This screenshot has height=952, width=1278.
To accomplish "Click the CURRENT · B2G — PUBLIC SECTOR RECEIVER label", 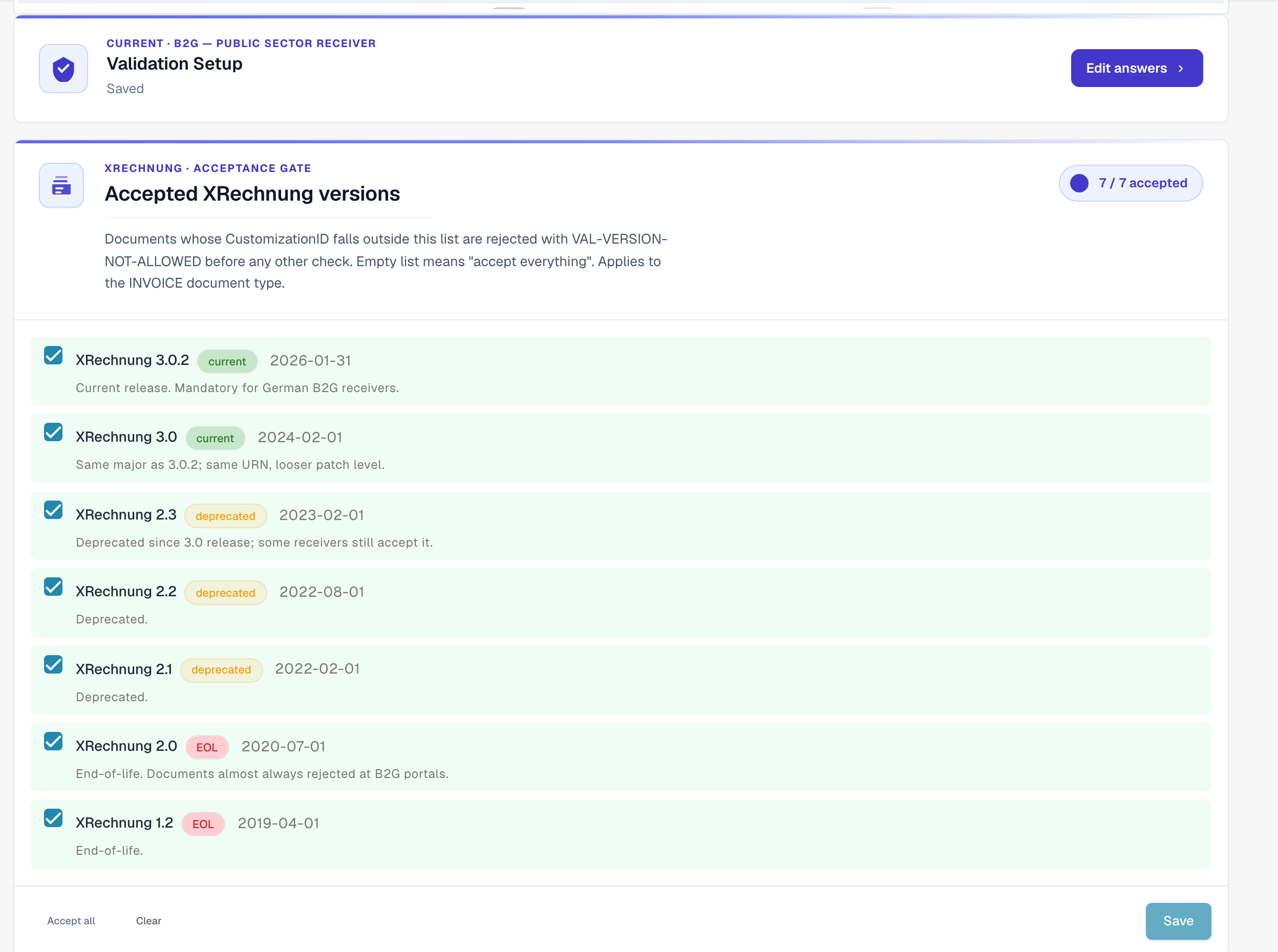I will click(242, 43).
